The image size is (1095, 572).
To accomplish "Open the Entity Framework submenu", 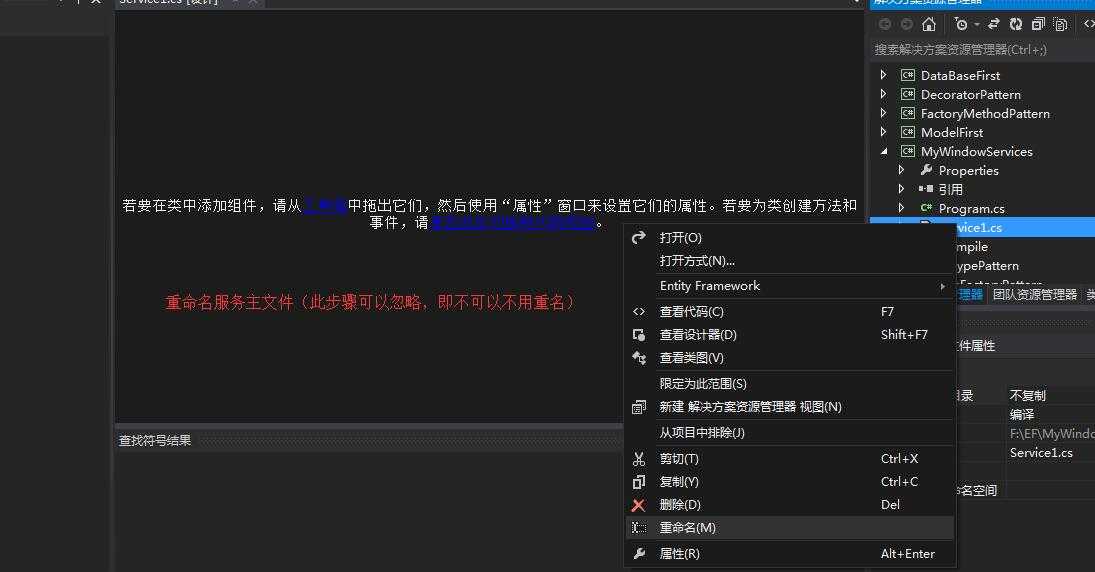I will tap(789, 286).
